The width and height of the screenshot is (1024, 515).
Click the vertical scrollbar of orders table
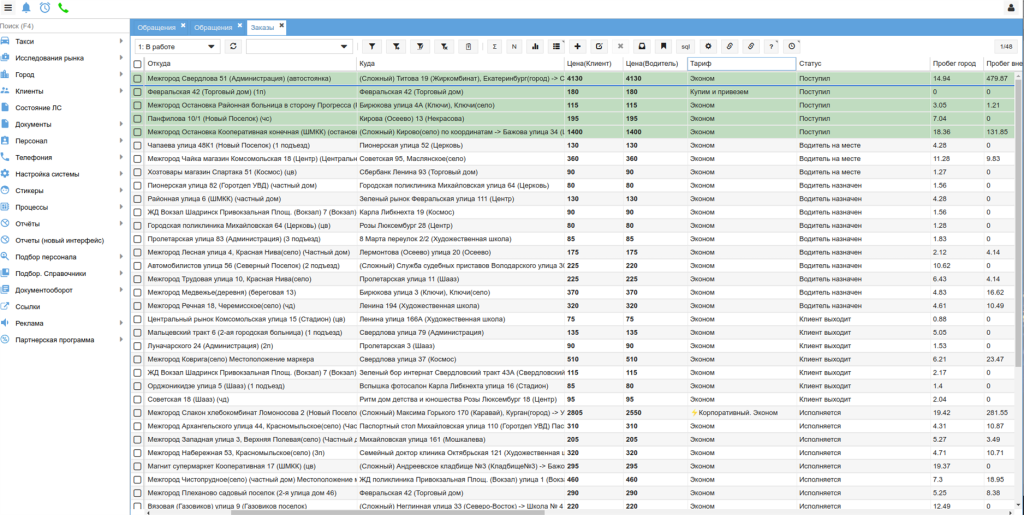point(1020,222)
